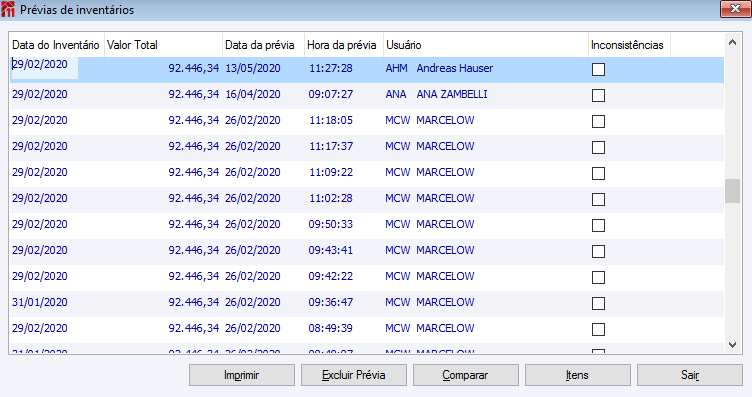Click the time 09:42:22
Screen dimensions: 752x397
pos(331,276)
